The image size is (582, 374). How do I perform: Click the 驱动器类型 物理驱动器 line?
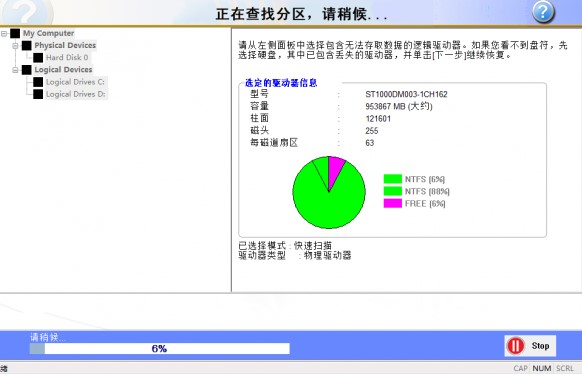(x=295, y=255)
